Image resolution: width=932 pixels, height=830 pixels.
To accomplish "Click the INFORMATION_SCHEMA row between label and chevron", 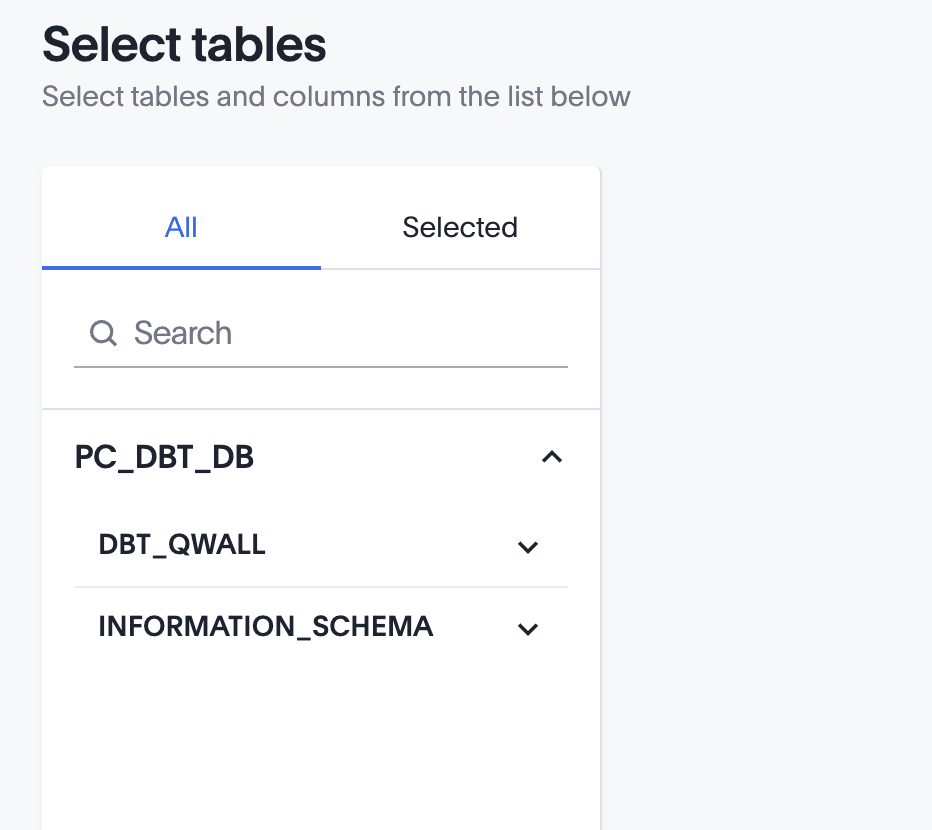I will coord(475,628).
